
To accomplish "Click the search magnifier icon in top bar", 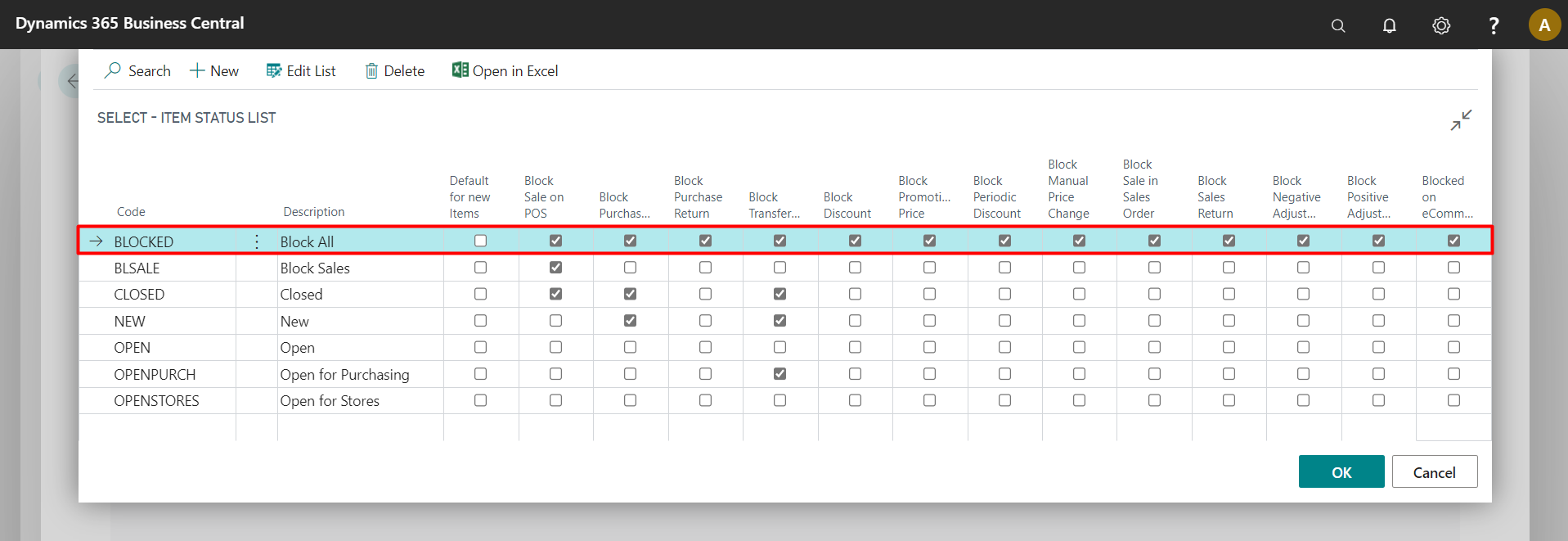I will pos(1338,25).
